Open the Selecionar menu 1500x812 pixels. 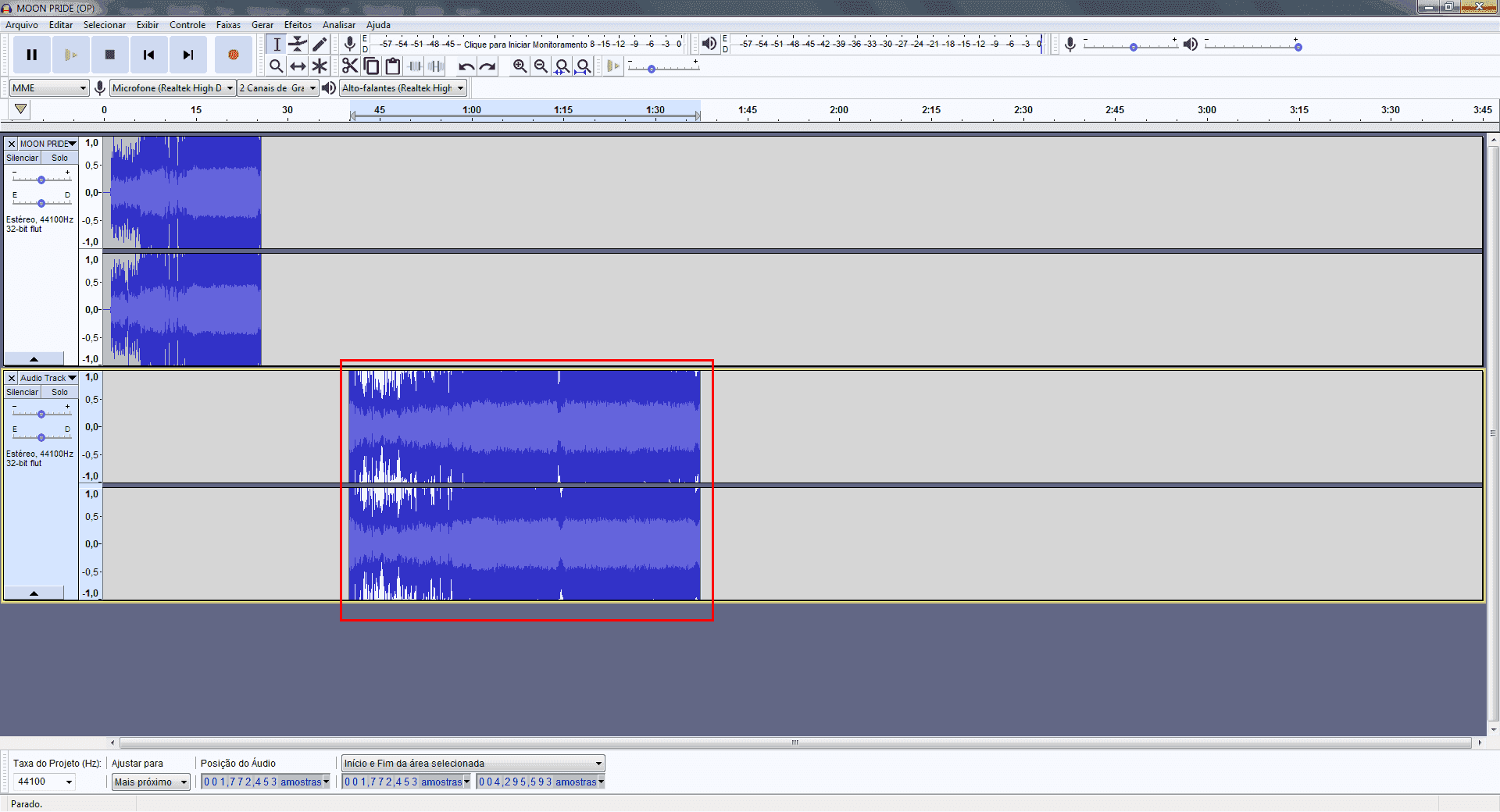coord(105,25)
